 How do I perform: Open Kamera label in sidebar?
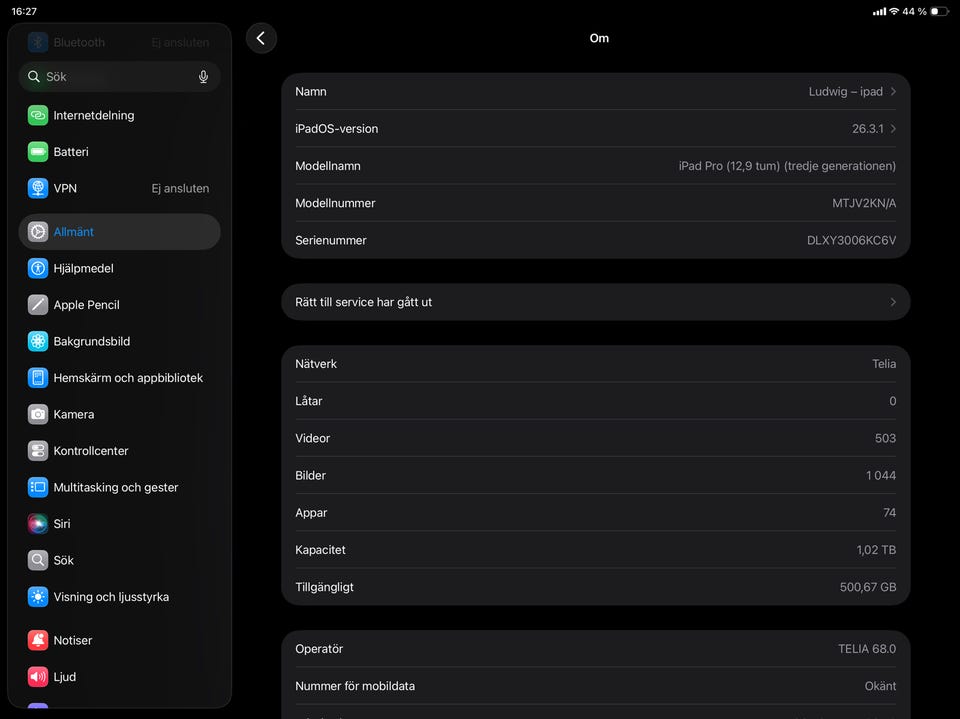pyautogui.click(x=73, y=414)
